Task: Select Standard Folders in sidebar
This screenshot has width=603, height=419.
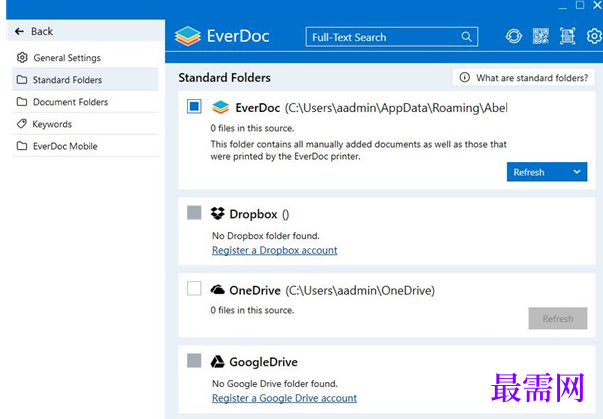Action: pos(85,80)
